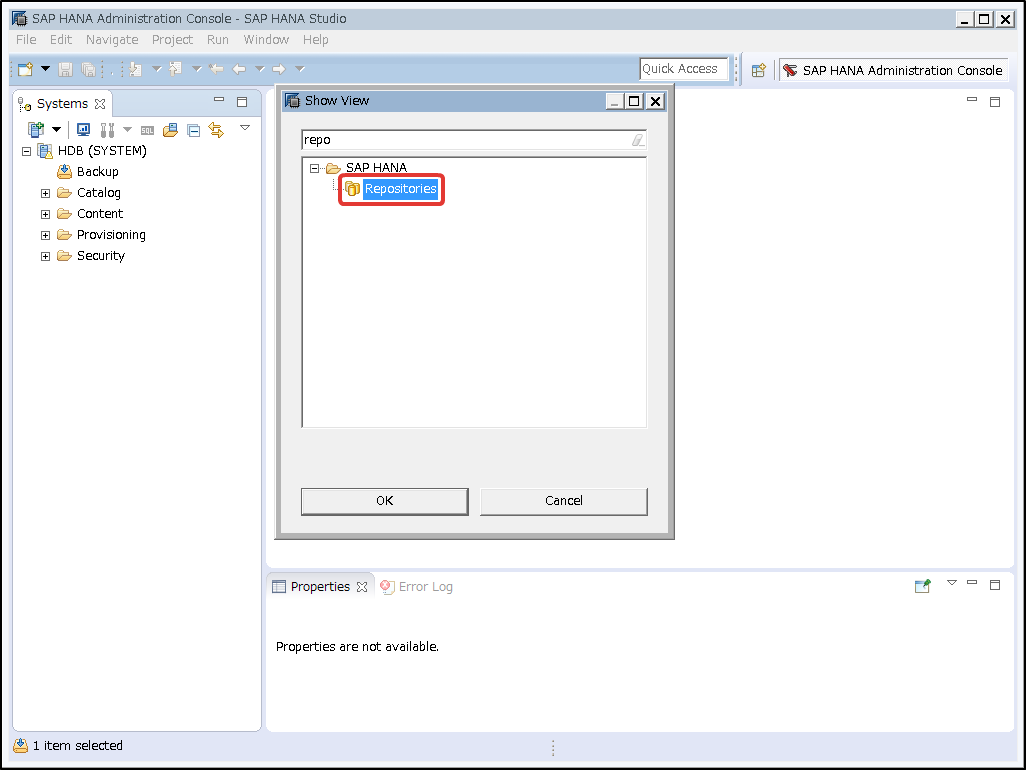Open the SQL Console icon

147,130
